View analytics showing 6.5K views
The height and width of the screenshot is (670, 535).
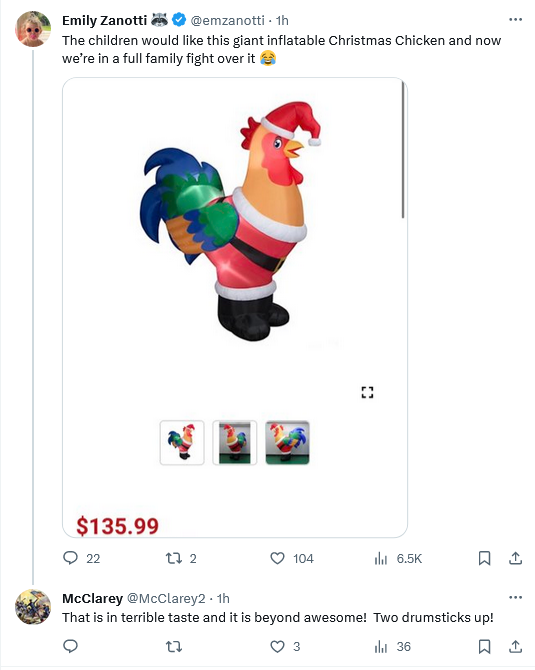(x=398, y=558)
